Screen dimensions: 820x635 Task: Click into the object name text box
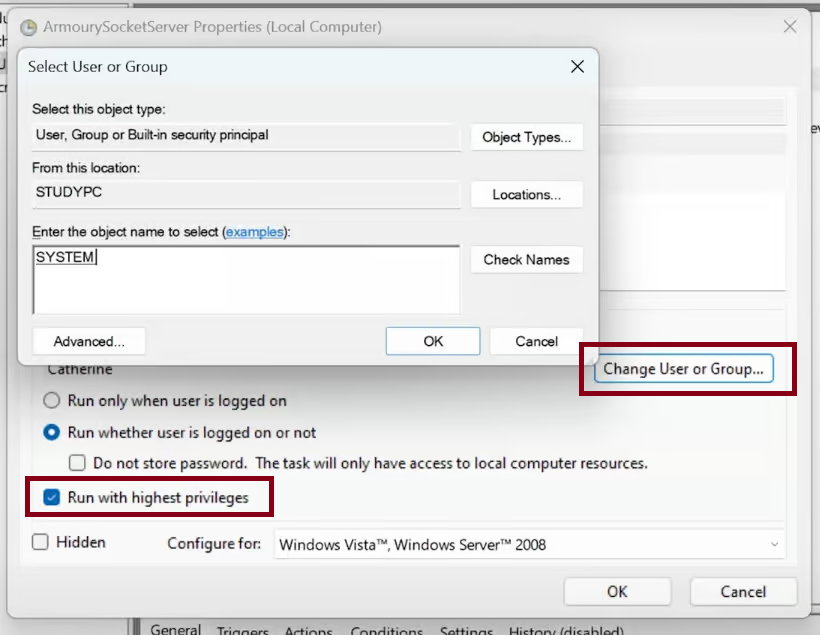coord(246,280)
